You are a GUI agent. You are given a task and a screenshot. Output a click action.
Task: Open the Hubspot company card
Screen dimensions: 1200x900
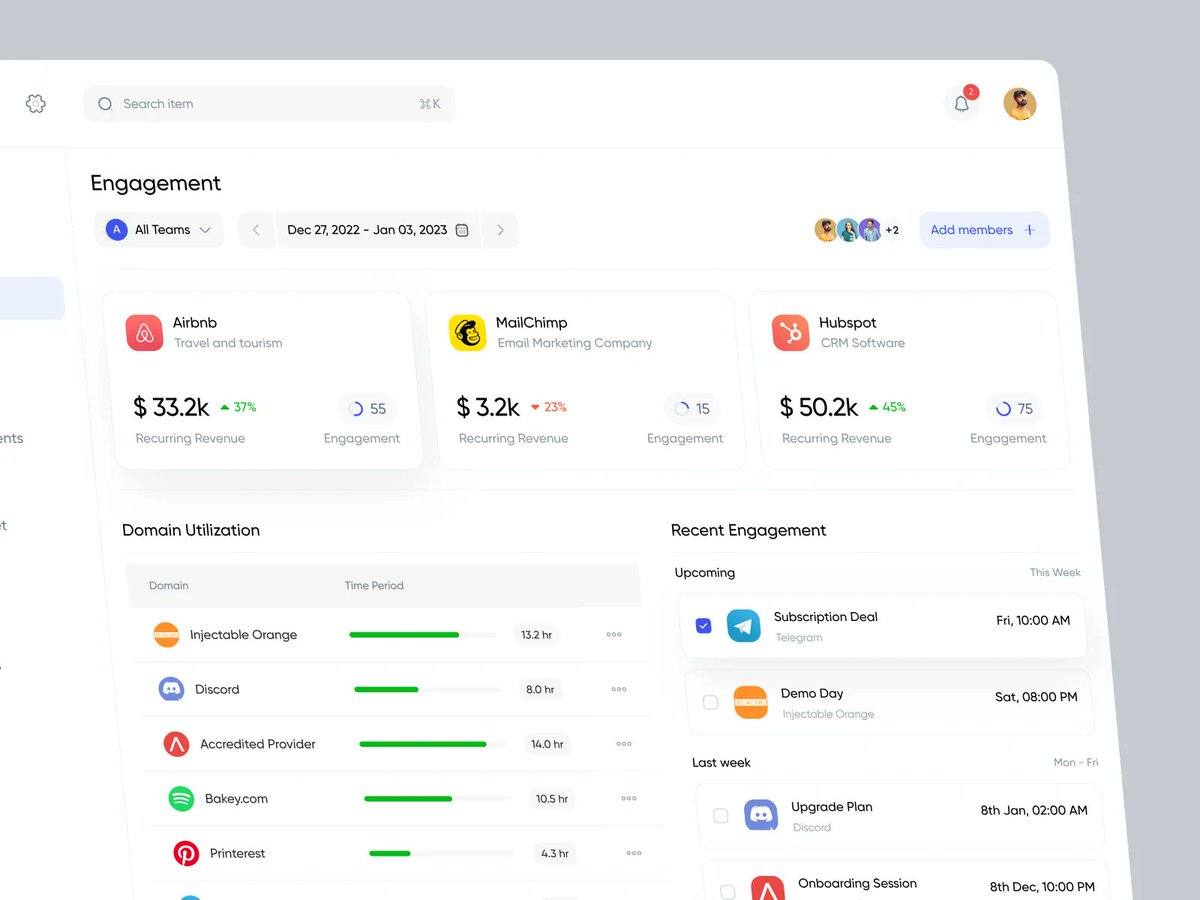[909, 381]
